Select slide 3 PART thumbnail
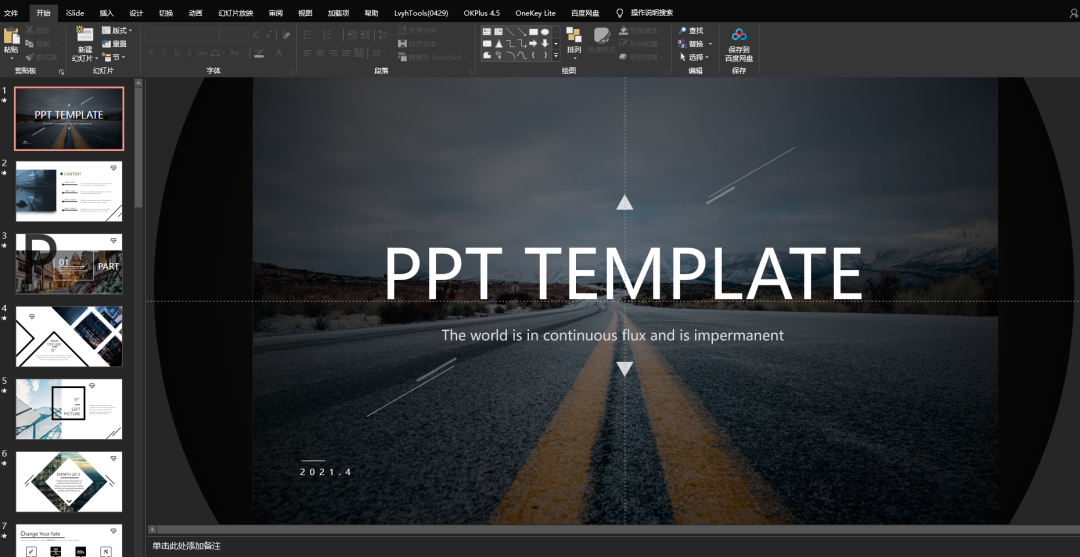 pyautogui.click(x=69, y=264)
